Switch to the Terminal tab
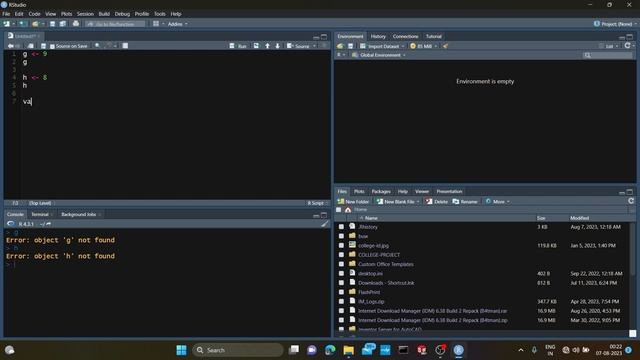 coord(40,214)
